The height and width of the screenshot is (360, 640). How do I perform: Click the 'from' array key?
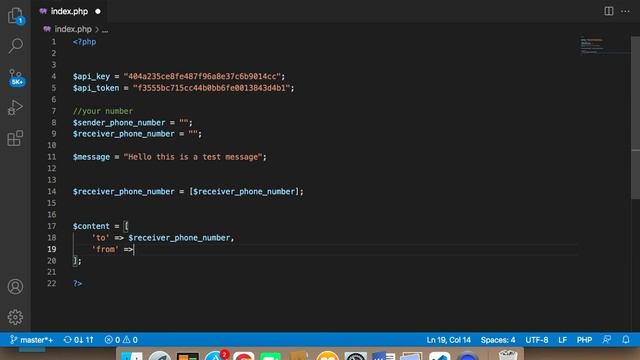click(105, 249)
